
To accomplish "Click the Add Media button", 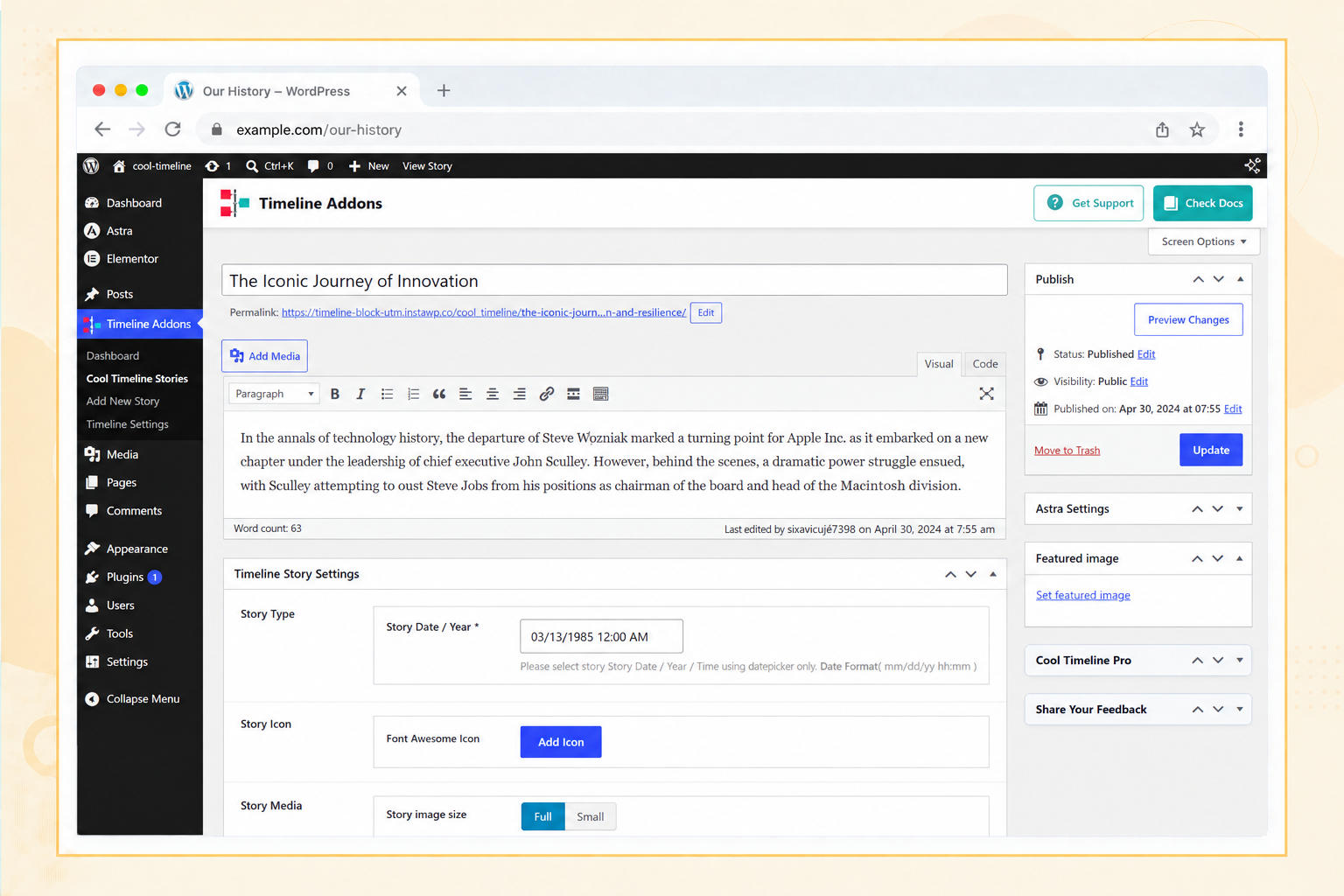I will pos(264,356).
